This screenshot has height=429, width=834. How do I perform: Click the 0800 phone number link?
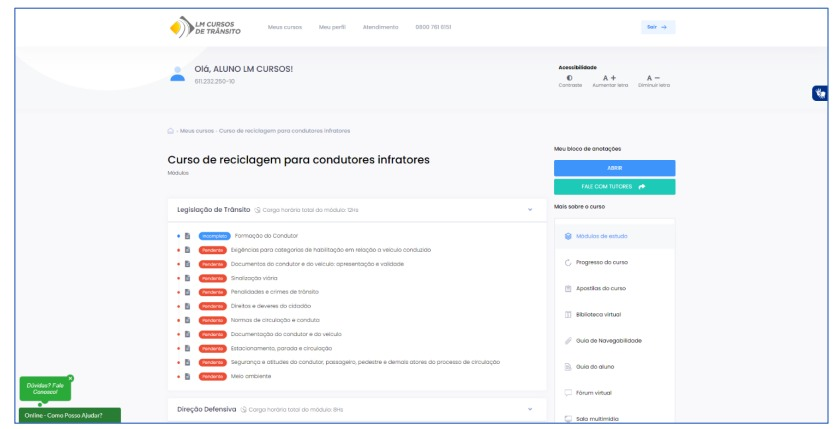[x=433, y=27]
